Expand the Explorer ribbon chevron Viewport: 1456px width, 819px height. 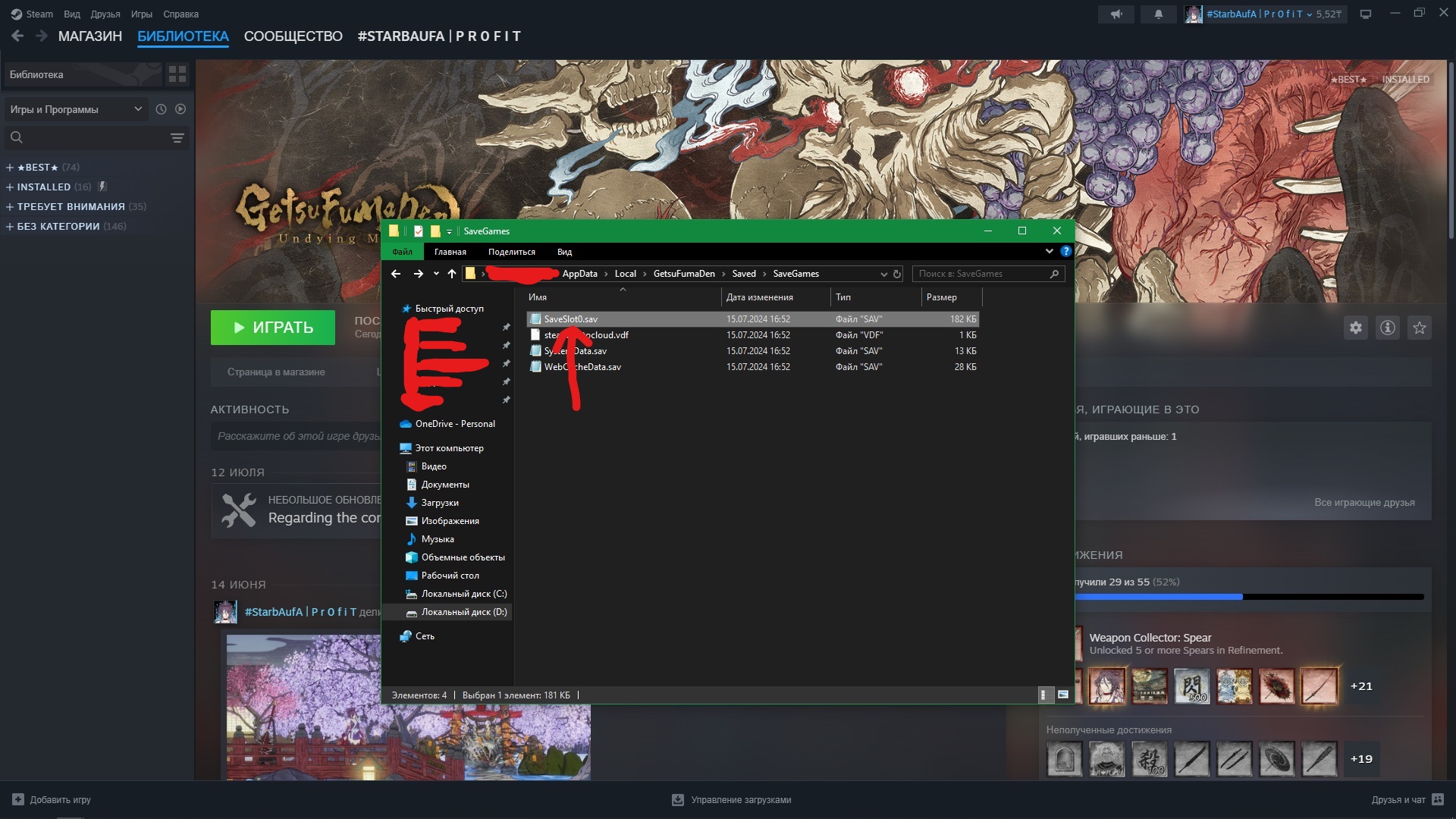click(x=1049, y=252)
